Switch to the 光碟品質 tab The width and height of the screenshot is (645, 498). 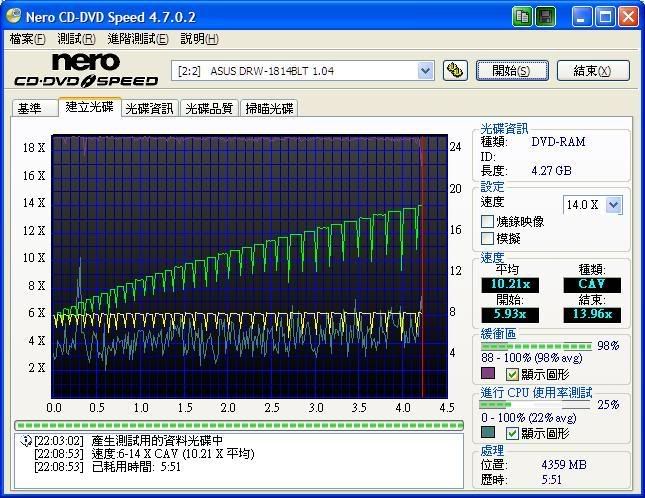click(x=209, y=109)
